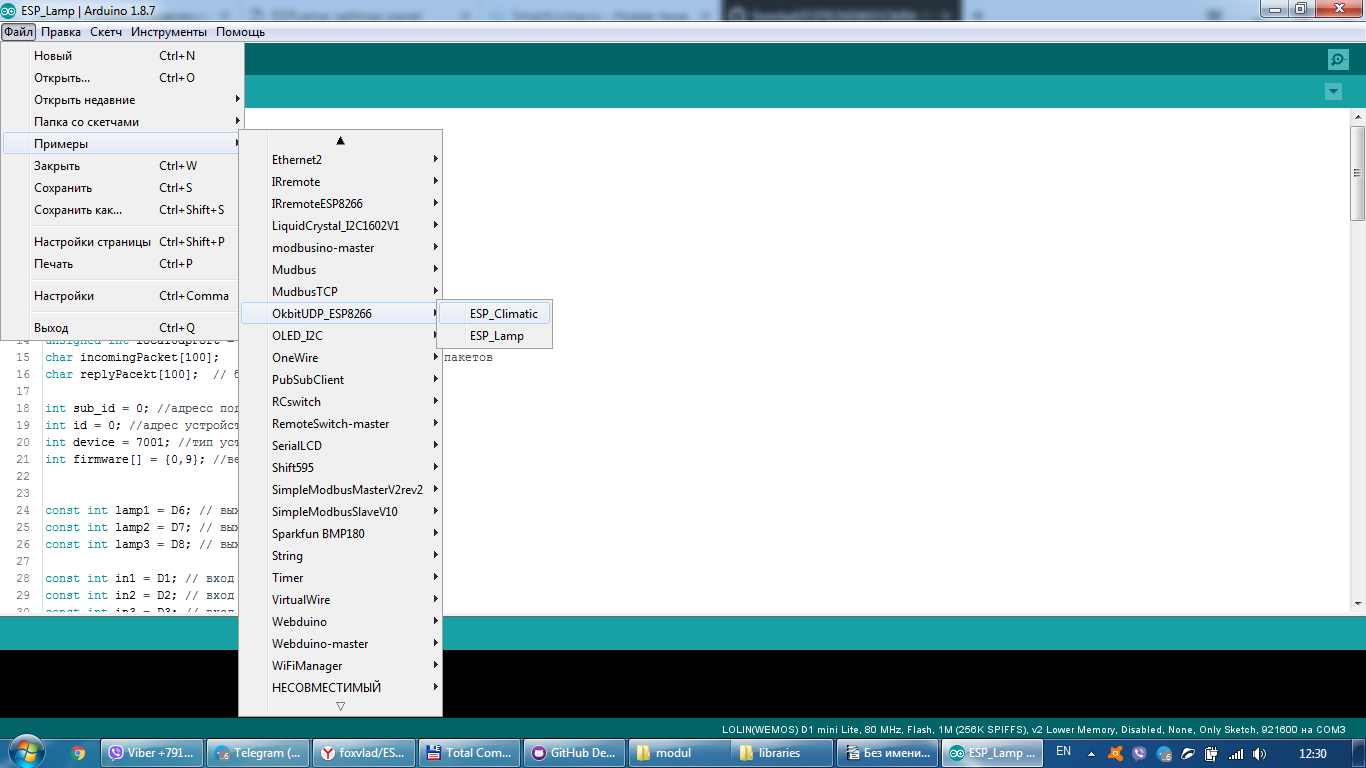Expand the Mudbus examples
Viewport: 1366px width, 768px height.
[x=340, y=270]
